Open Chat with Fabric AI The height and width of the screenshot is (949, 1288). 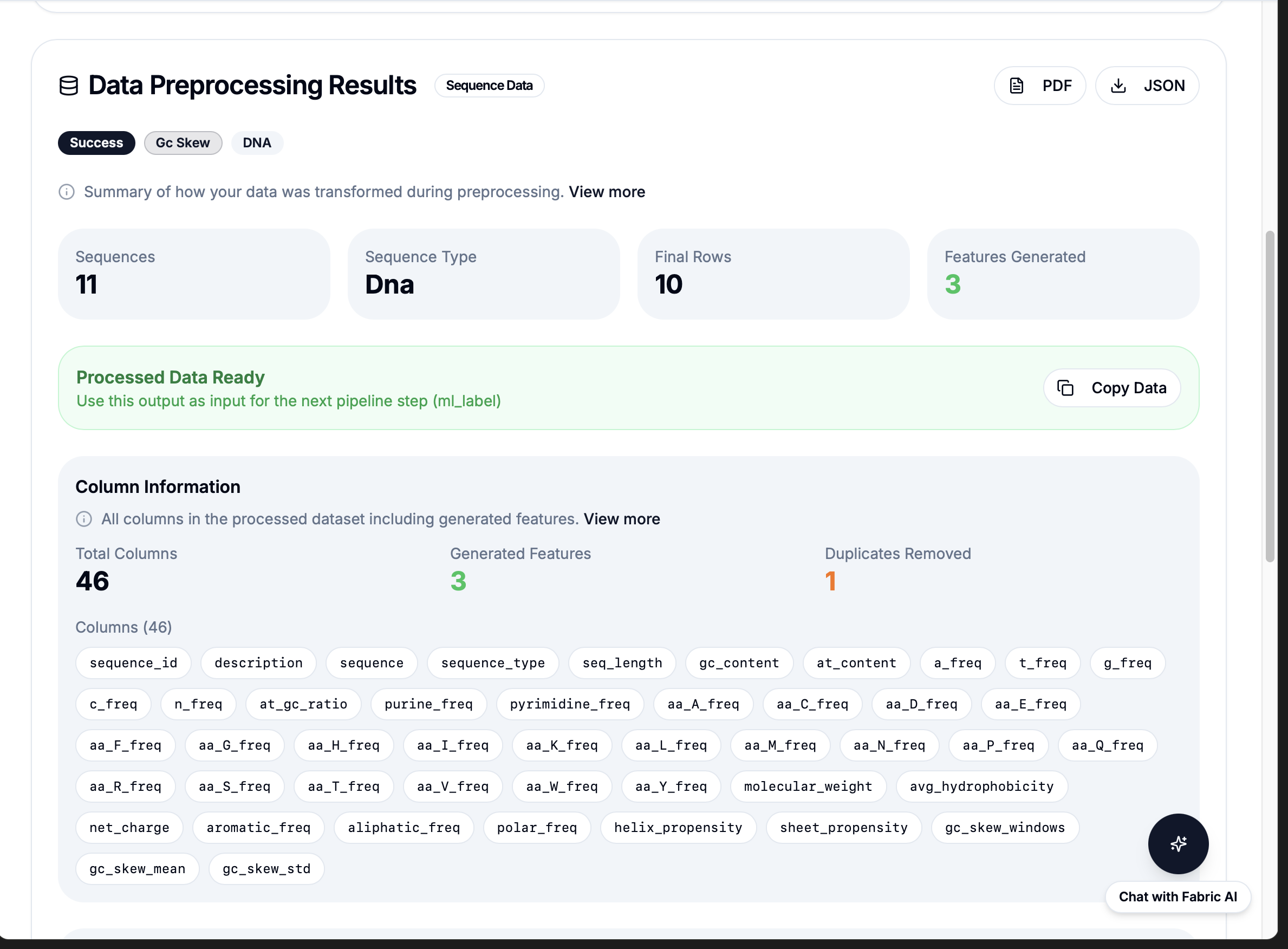[x=1178, y=896]
